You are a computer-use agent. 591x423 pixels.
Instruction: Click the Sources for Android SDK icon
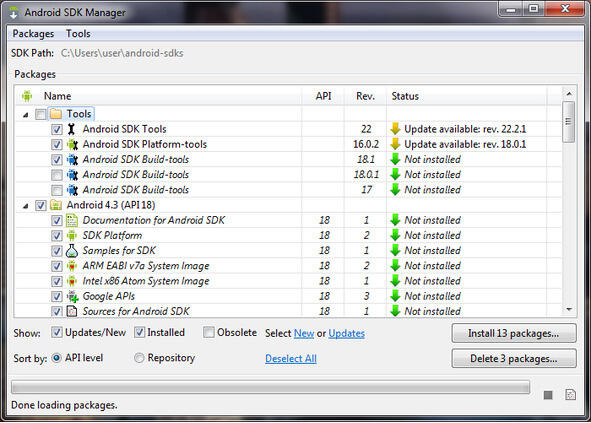72,311
